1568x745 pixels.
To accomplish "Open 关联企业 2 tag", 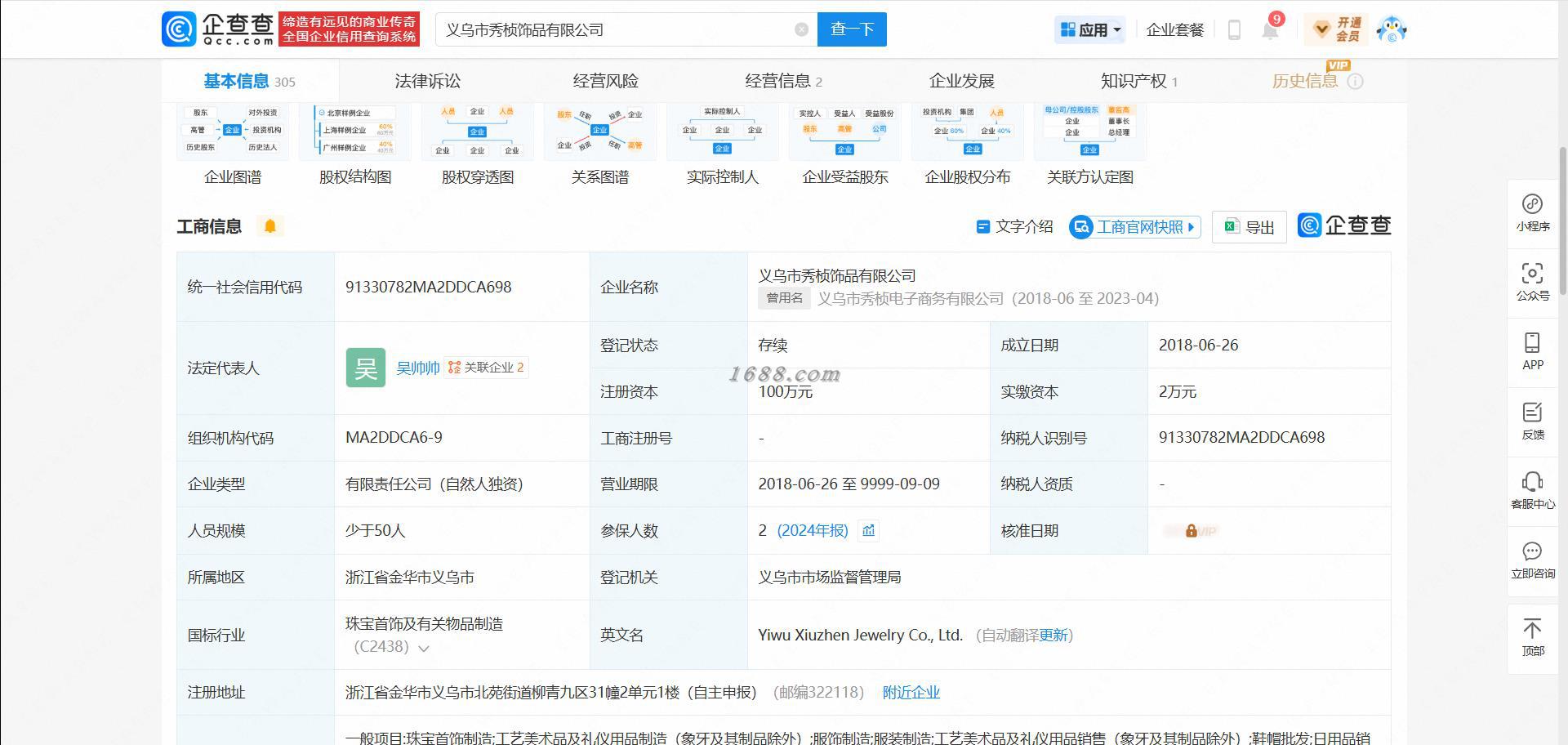I will (486, 368).
